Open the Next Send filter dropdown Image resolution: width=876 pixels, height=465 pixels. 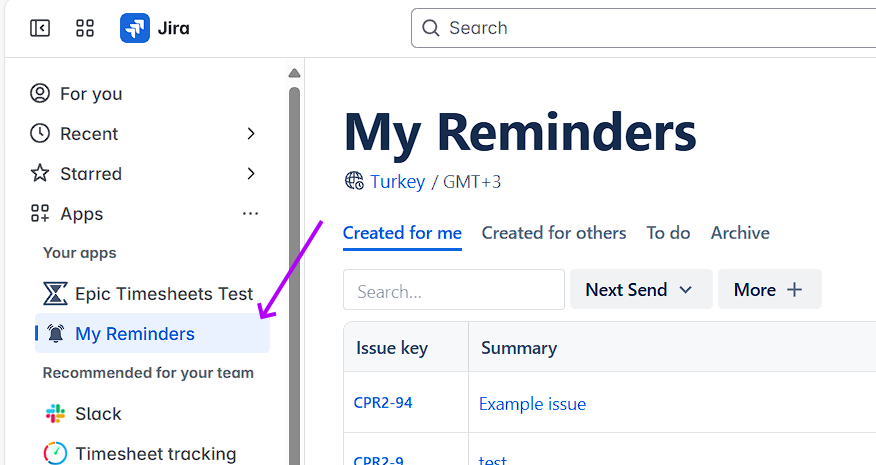click(x=640, y=290)
